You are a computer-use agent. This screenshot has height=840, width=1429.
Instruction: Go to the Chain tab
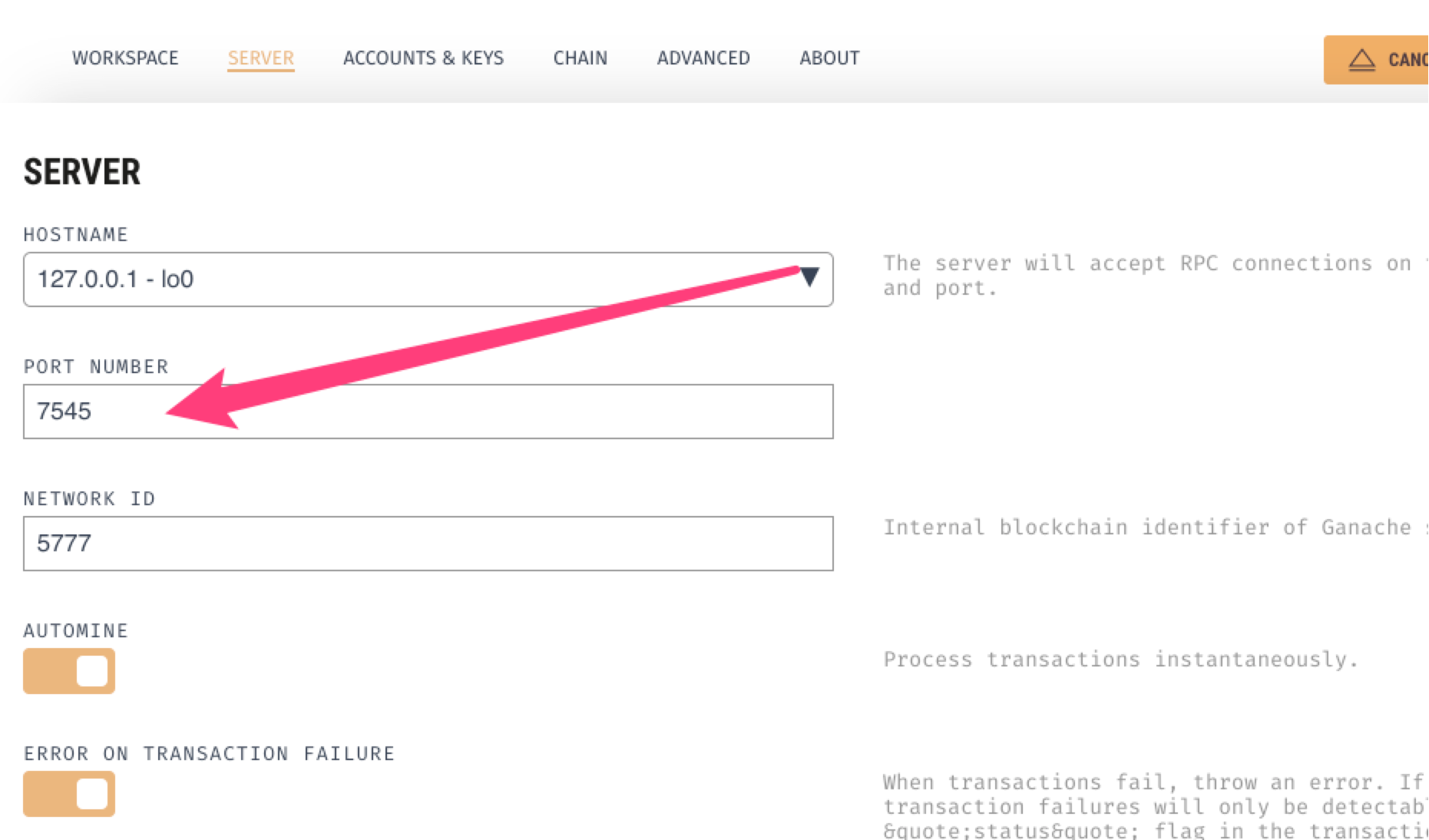(580, 58)
